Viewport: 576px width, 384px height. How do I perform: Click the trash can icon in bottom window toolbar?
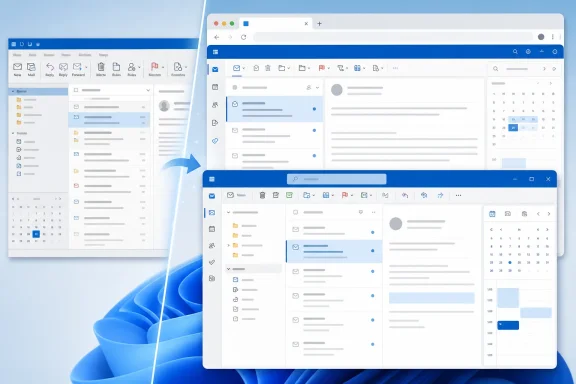[262, 195]
